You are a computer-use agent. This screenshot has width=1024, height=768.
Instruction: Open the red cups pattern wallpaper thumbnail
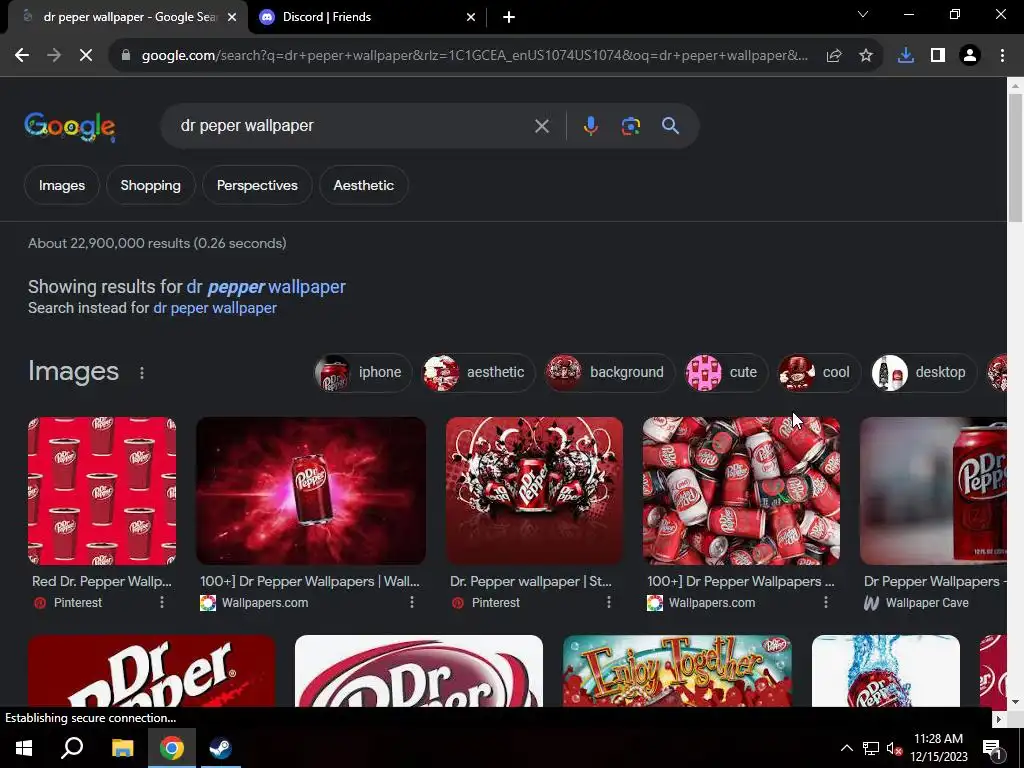(x=102, y=491)
